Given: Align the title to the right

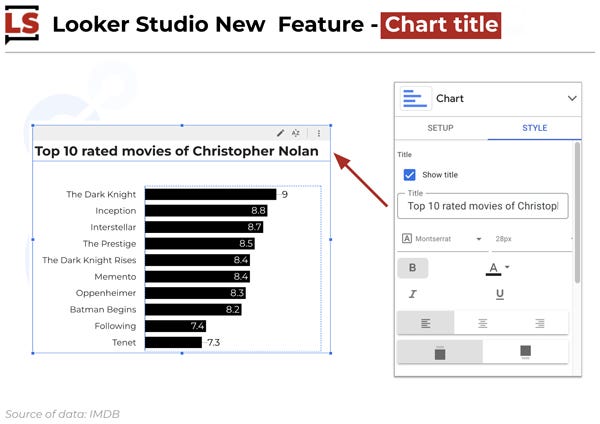Looking at the screenshot, I should pyautogui.click(x=540, y=323).
